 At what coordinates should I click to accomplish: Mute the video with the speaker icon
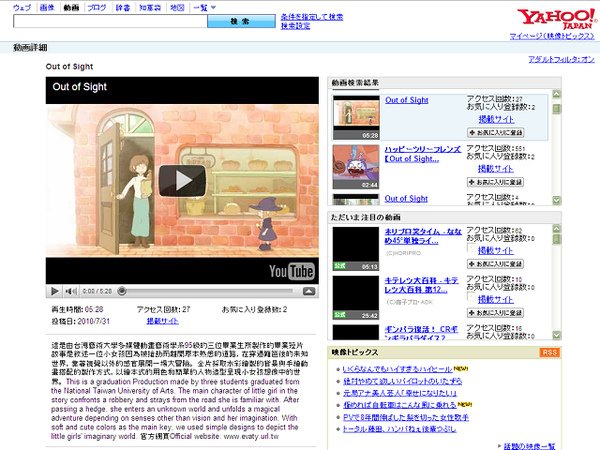(70, 291)
